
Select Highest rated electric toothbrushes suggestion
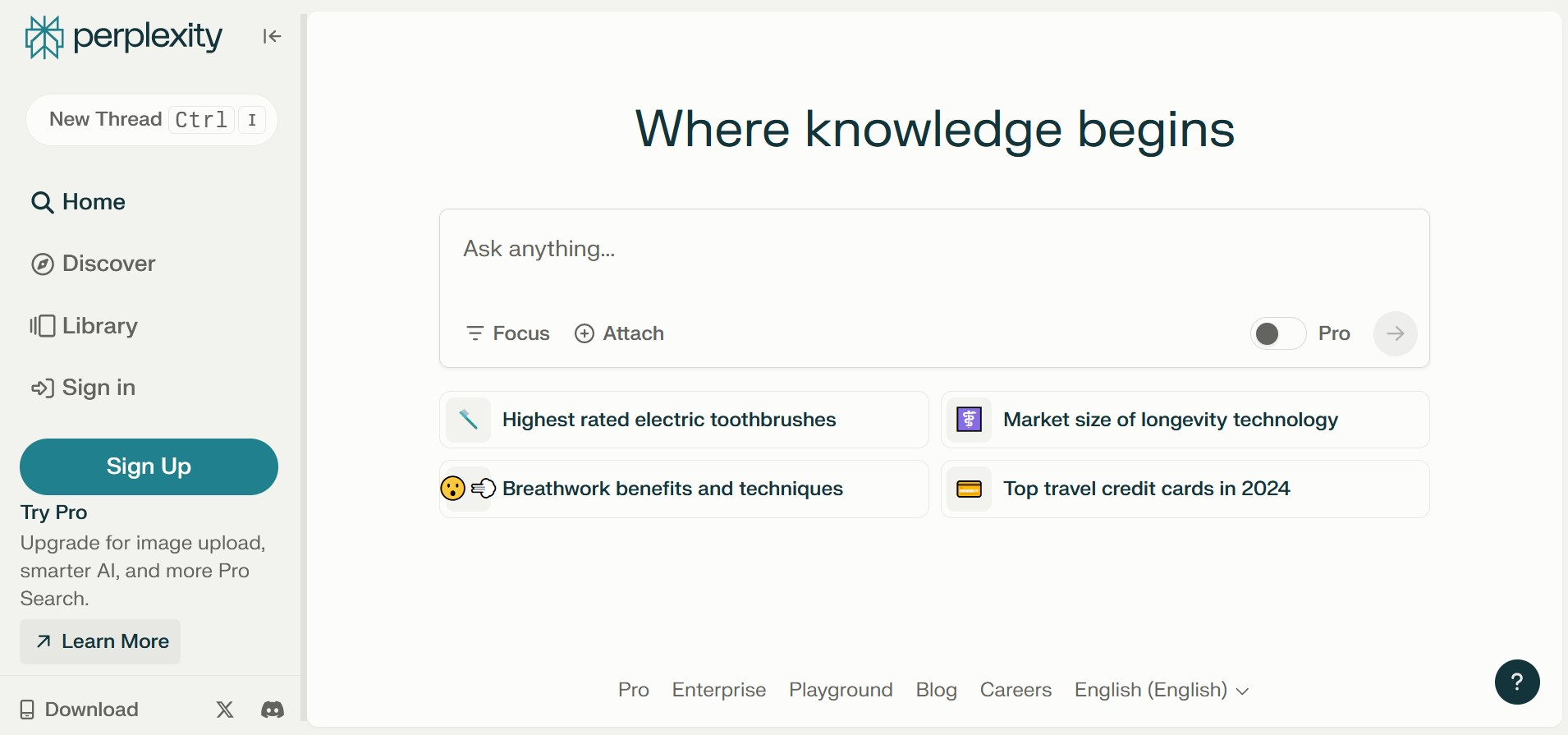click(684, 420)
